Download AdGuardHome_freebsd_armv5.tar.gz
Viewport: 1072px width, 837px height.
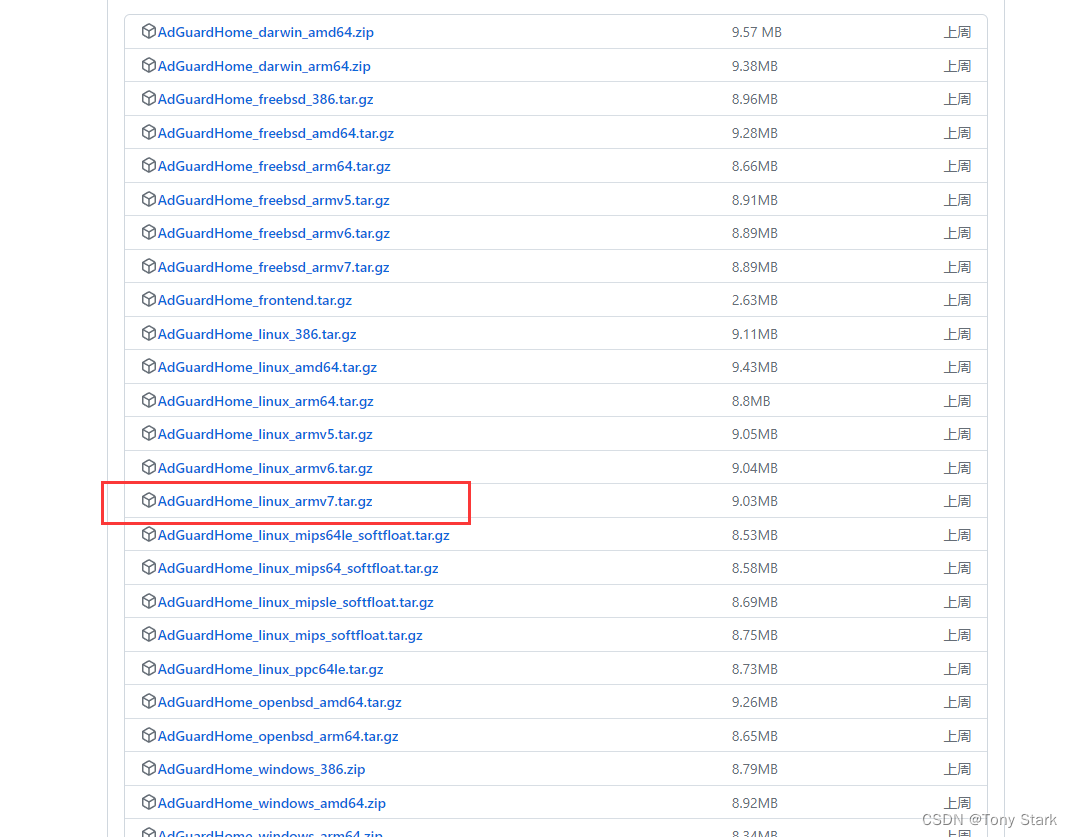[x=273, y=200]
